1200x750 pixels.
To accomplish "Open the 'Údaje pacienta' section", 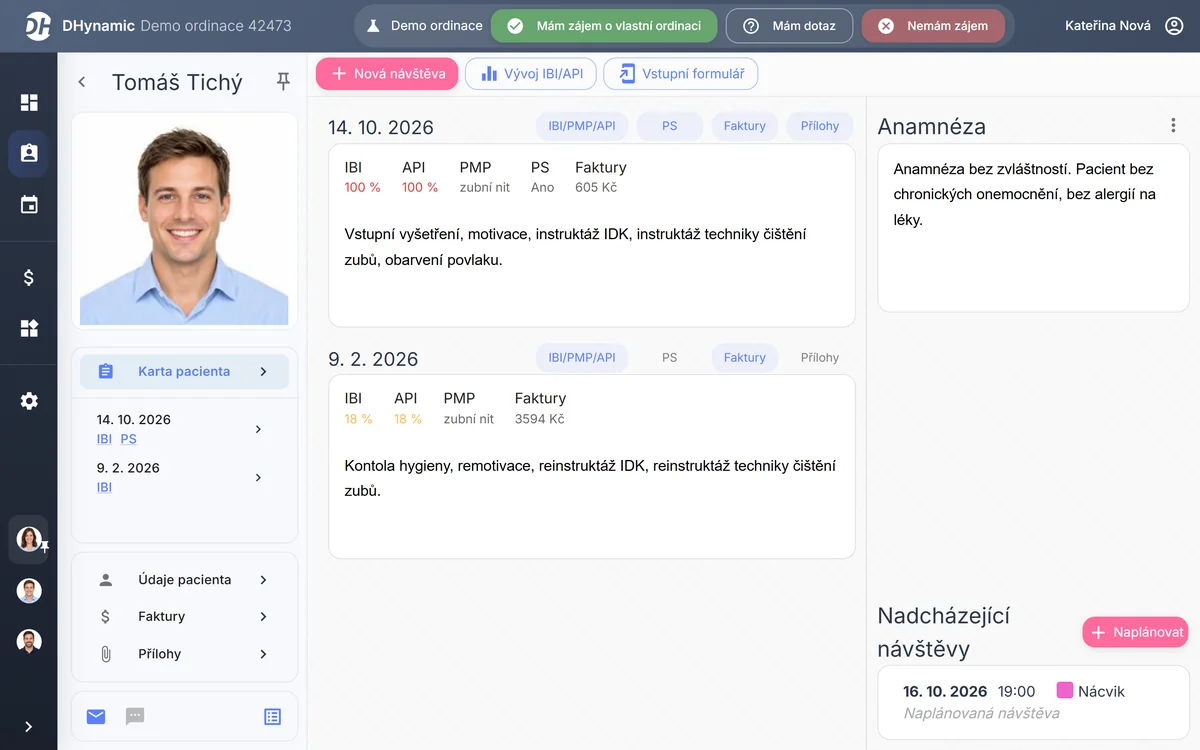I will point(184,580).
